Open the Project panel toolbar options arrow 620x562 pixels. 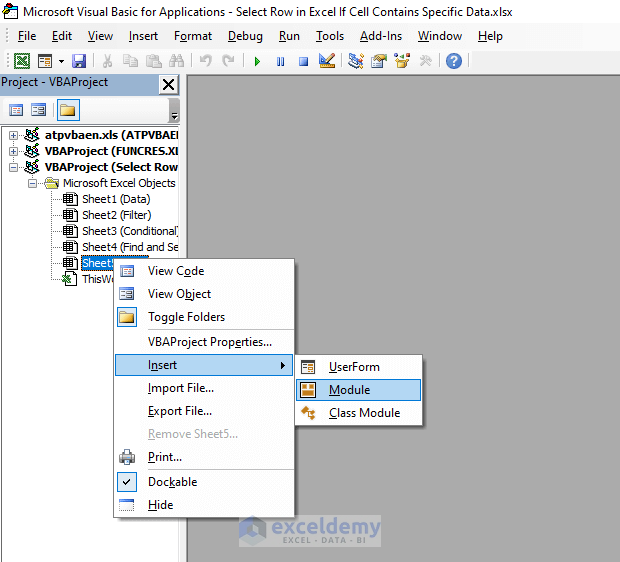coord(174,111)
